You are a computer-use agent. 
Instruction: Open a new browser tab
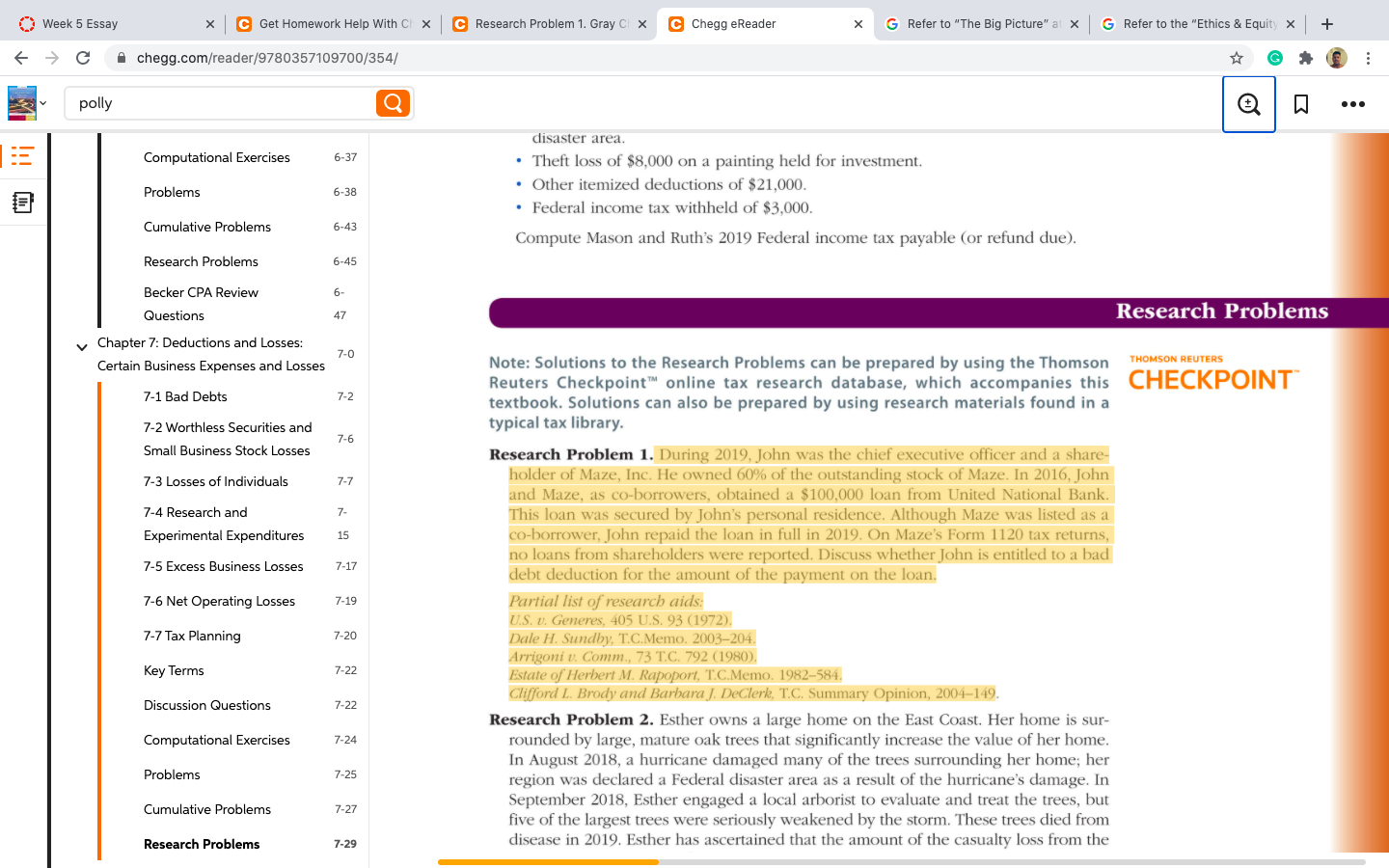pyautogui.click(x=1327, y=23)
